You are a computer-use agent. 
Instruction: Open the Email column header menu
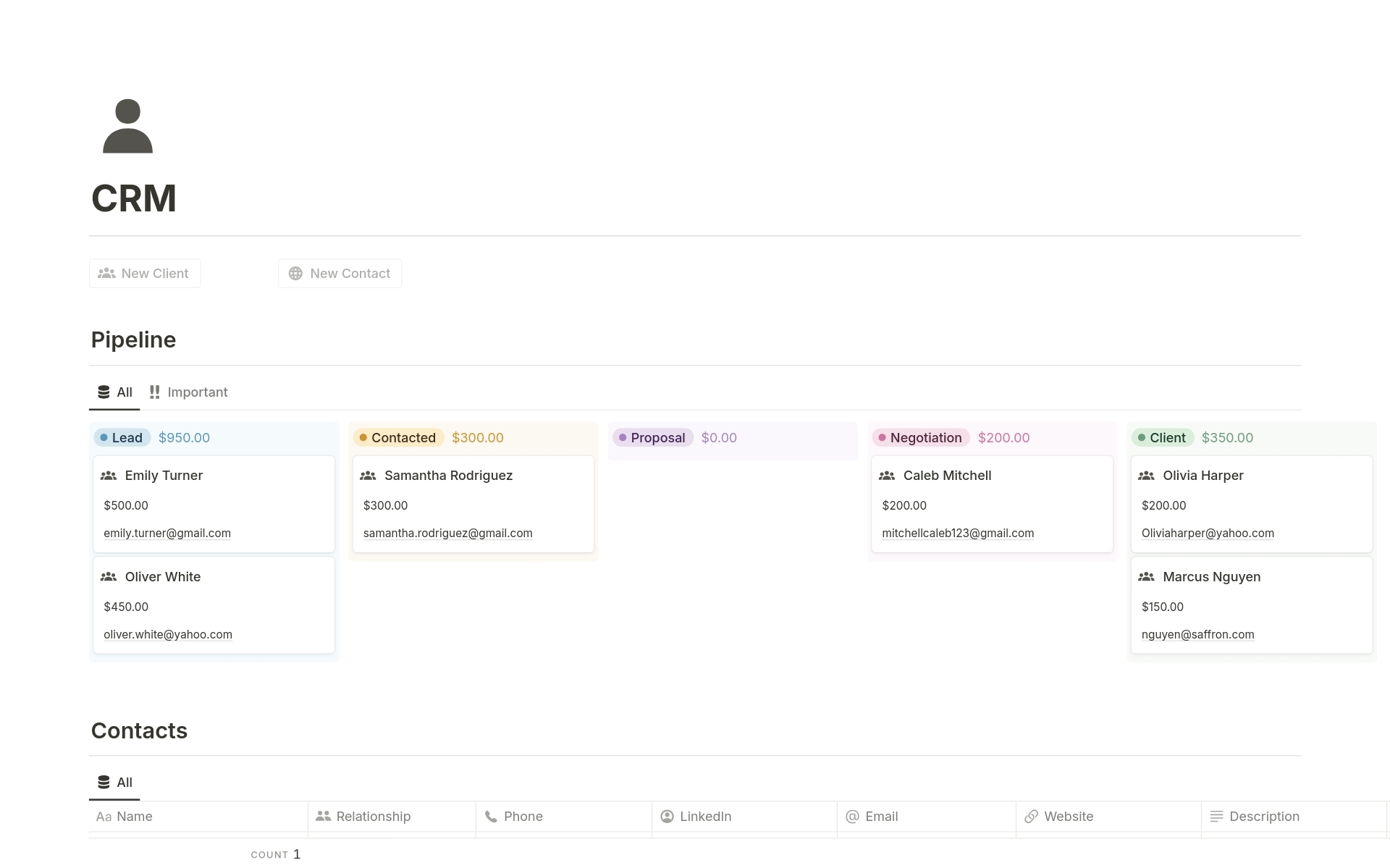tap(881, 817)
